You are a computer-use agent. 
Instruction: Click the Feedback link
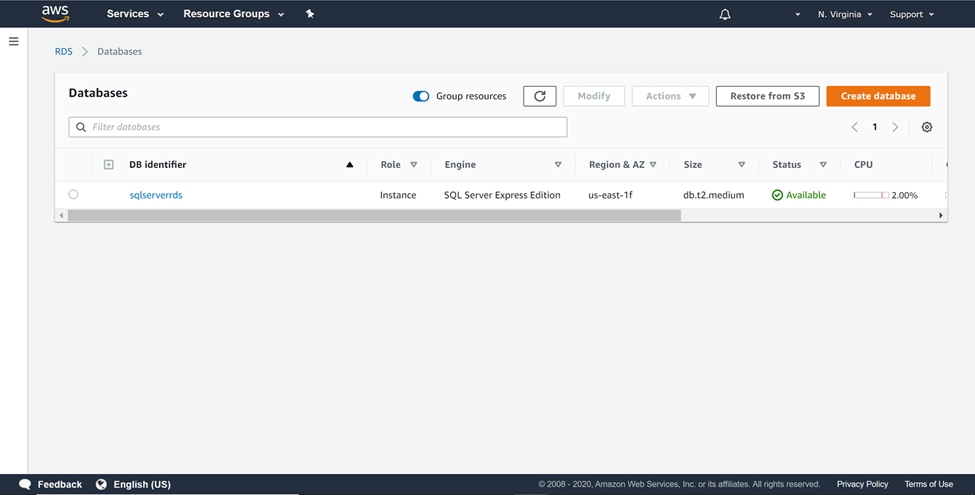(60, 484)
